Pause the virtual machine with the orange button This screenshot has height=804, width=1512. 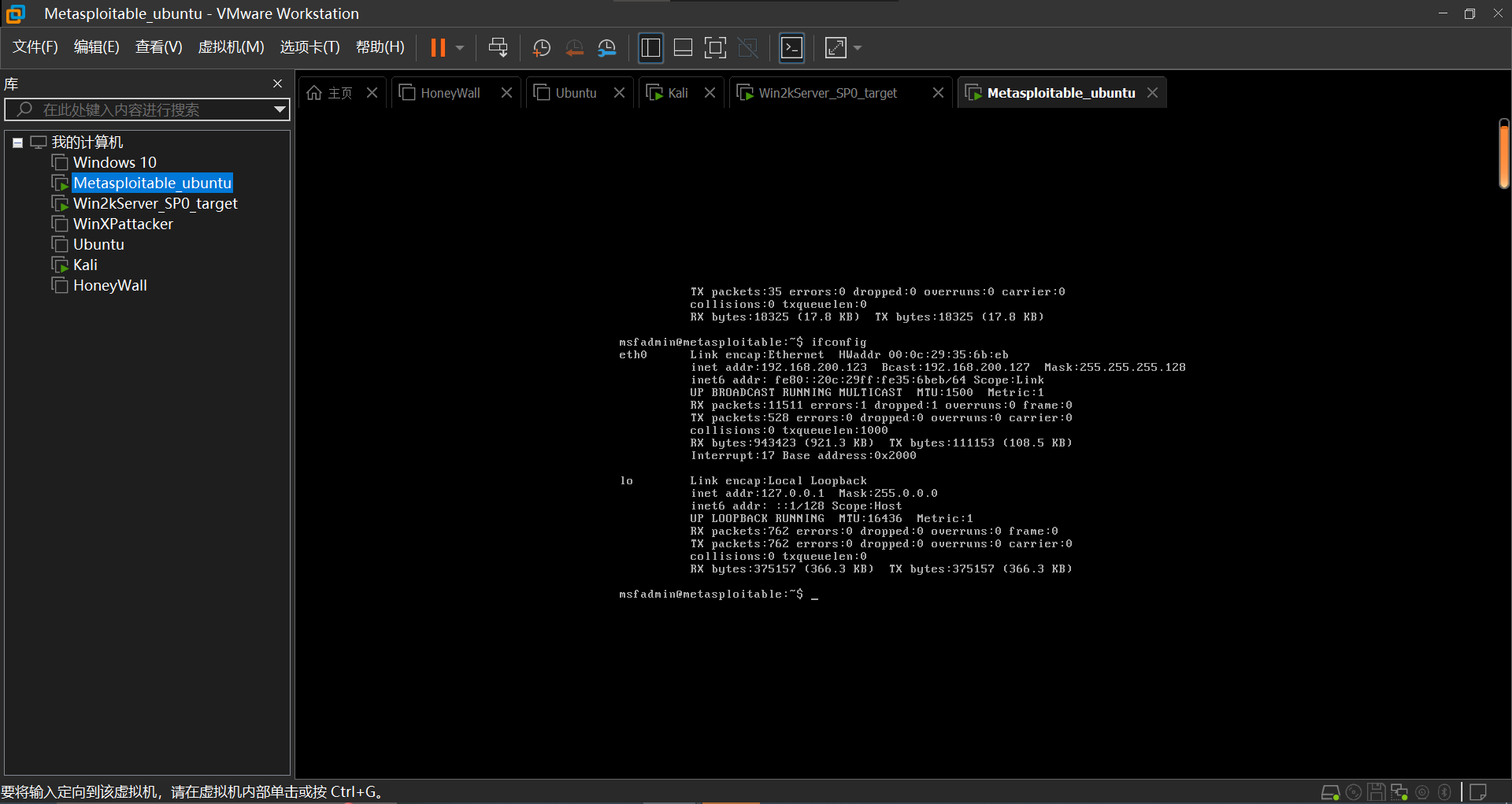(438, 48)
